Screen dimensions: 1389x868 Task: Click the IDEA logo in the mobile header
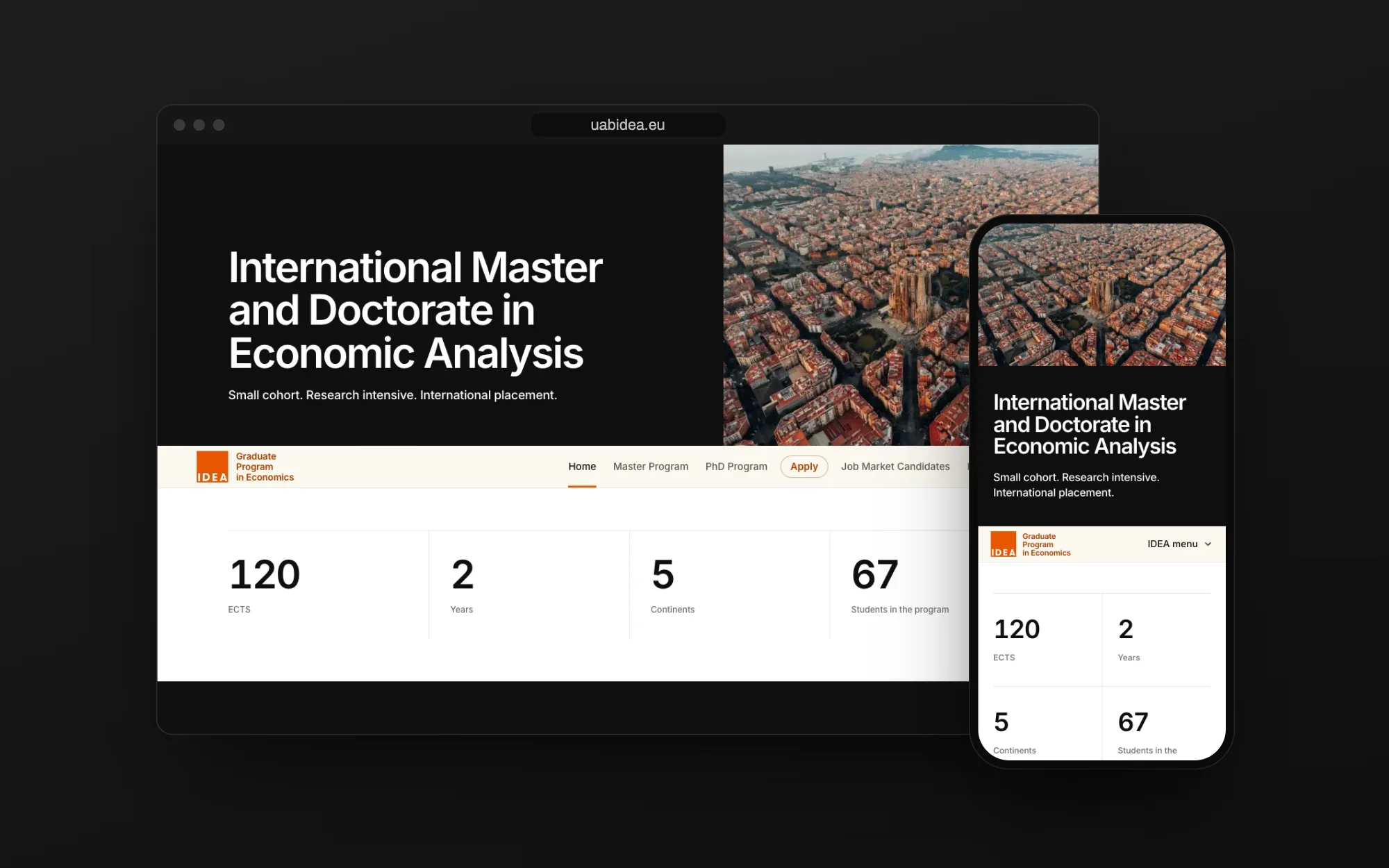tap(1003, 544)
